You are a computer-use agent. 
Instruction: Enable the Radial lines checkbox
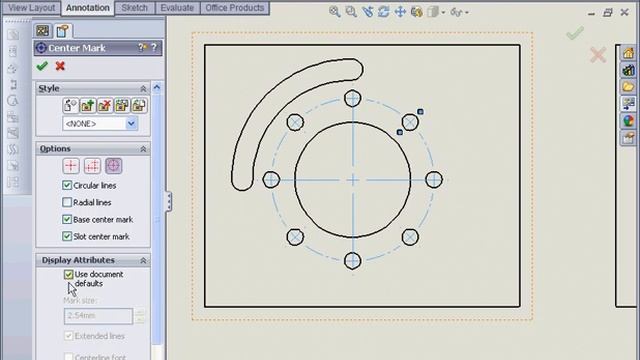point(67,202)
